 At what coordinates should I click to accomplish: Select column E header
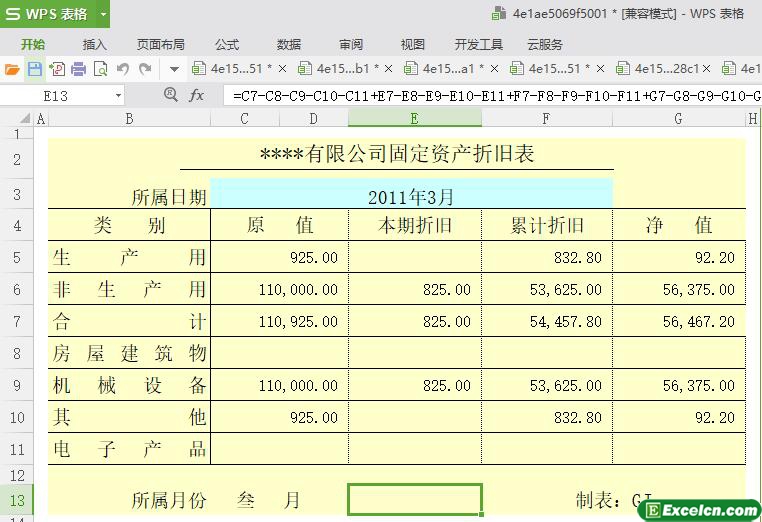(x=415, y=119)
